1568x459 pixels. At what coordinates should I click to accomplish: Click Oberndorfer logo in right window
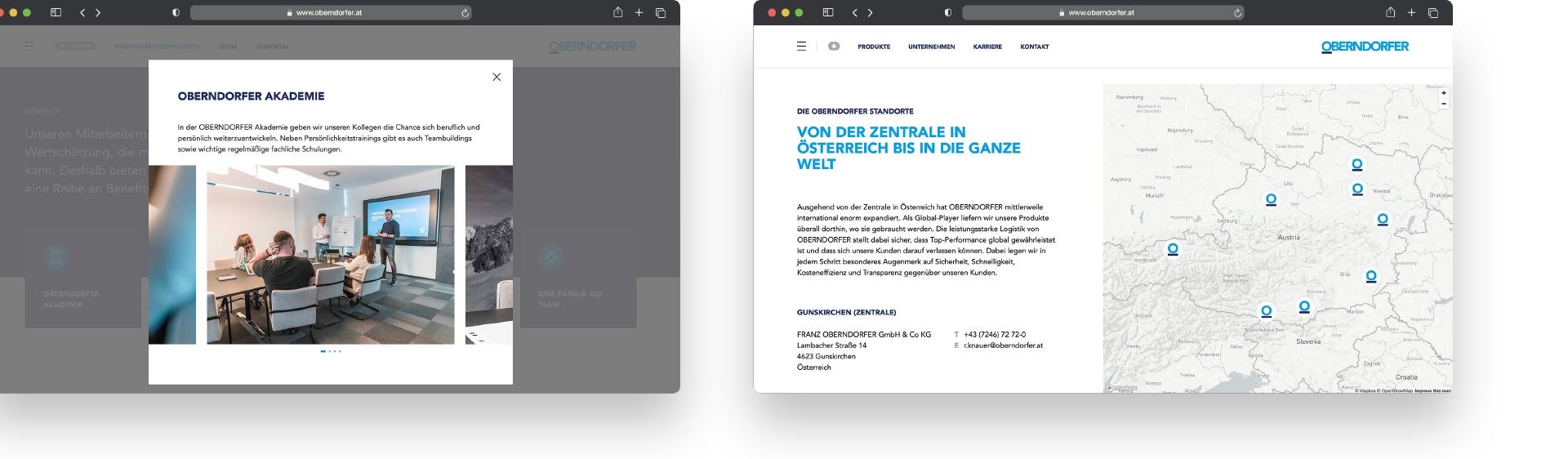(1365, 47)
